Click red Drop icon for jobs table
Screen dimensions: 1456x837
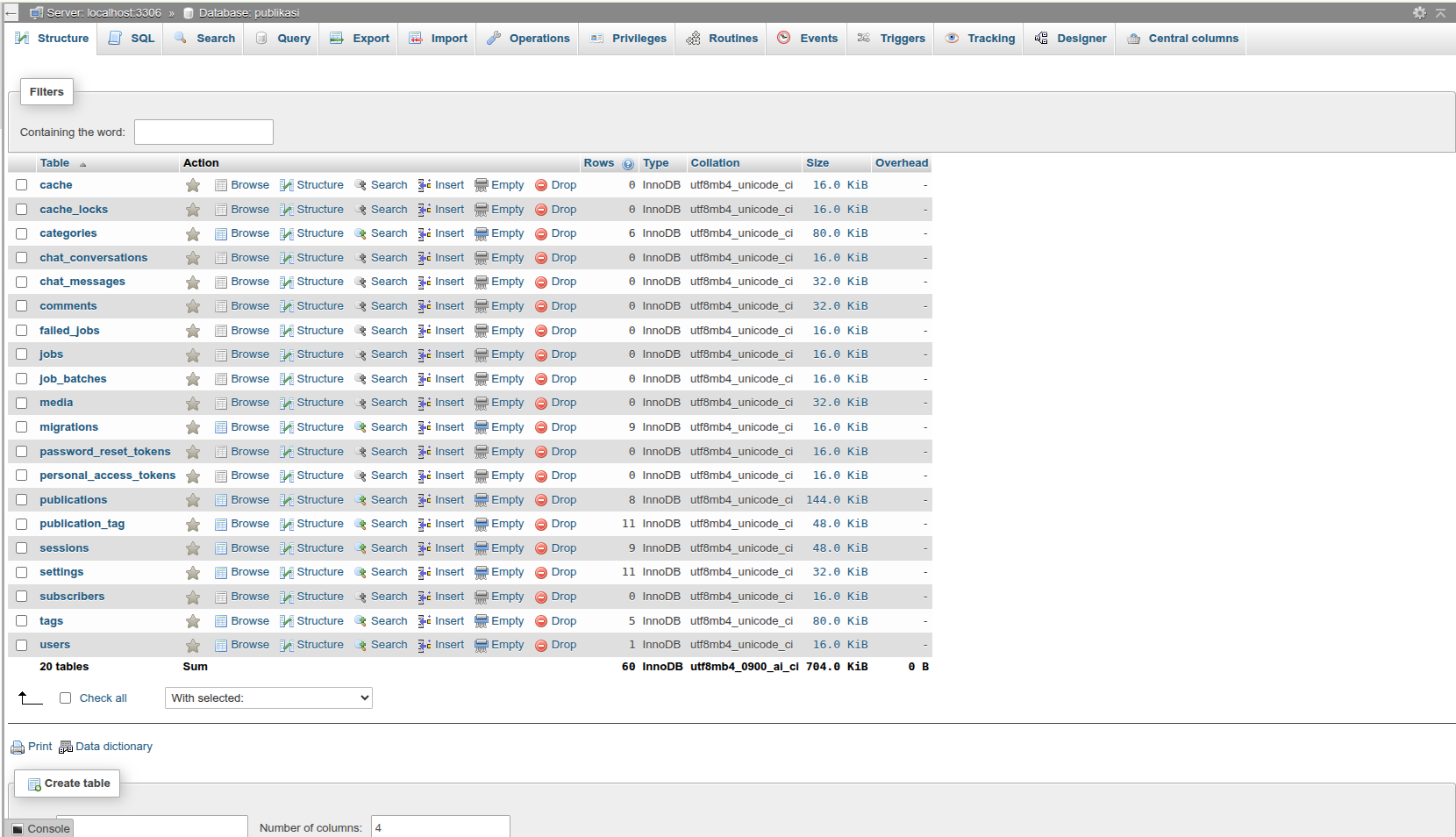point(541,354)
